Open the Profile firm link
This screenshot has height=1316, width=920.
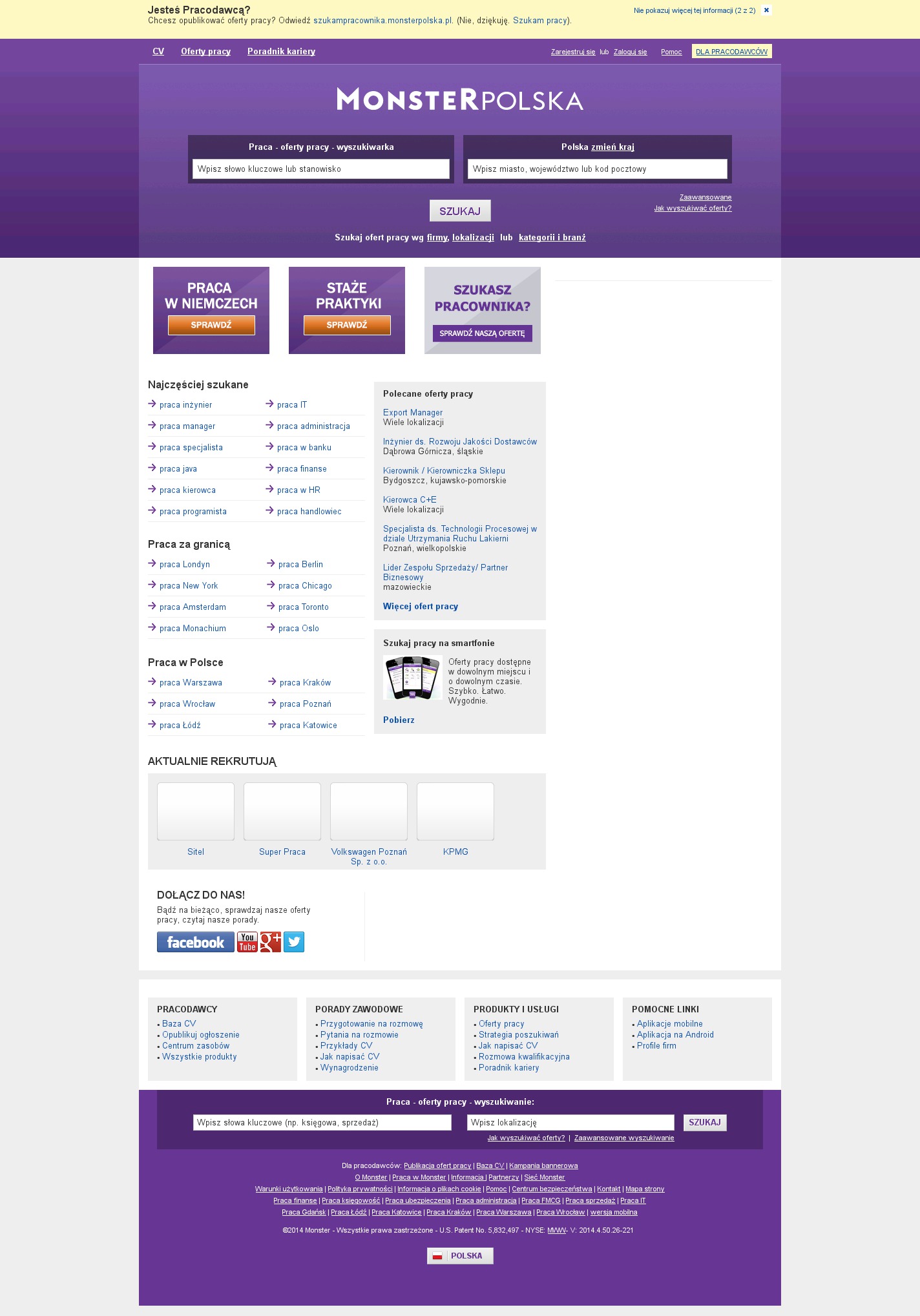tap(656, 1046)
